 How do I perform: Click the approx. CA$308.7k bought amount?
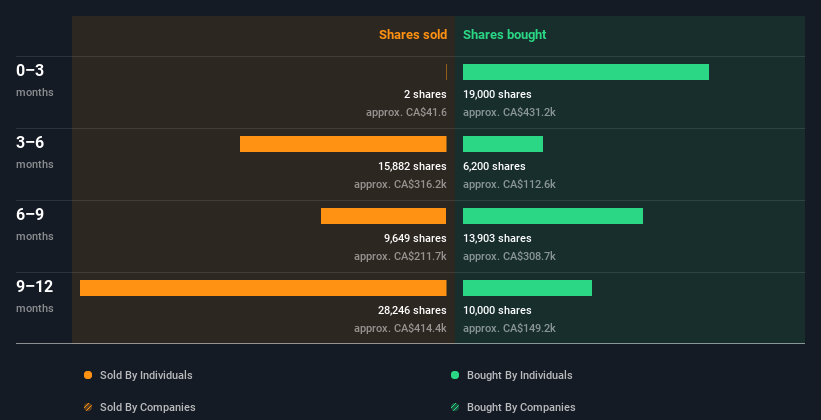pyautogui.click(x=509, y=256)
